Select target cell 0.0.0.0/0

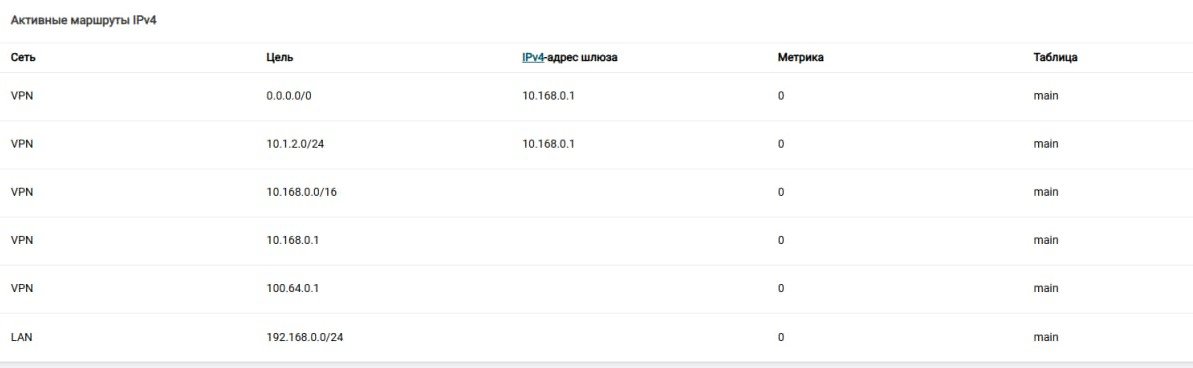pyautogui.click(x=289, y=97)
